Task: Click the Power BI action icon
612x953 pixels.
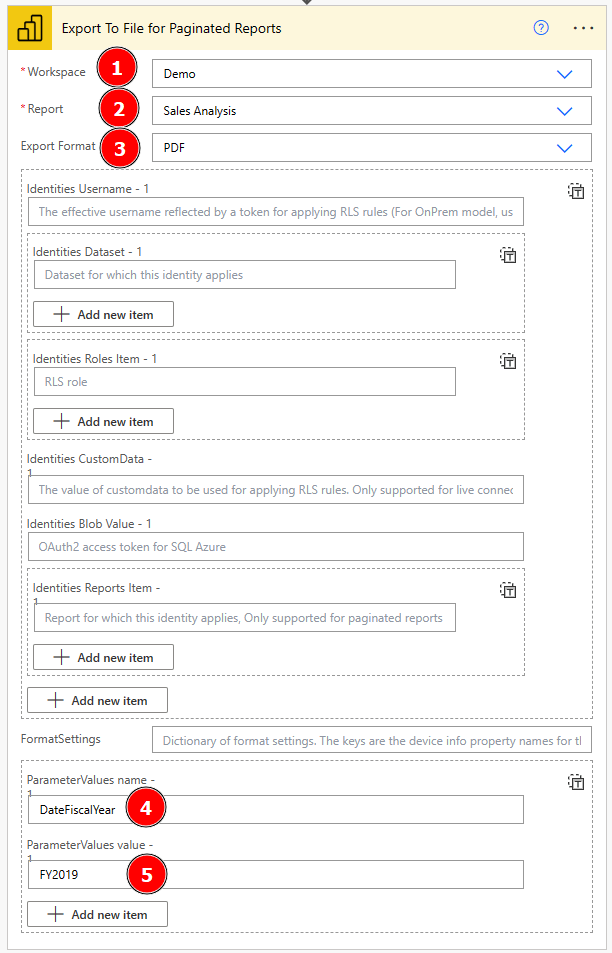Action: point(29,28)
